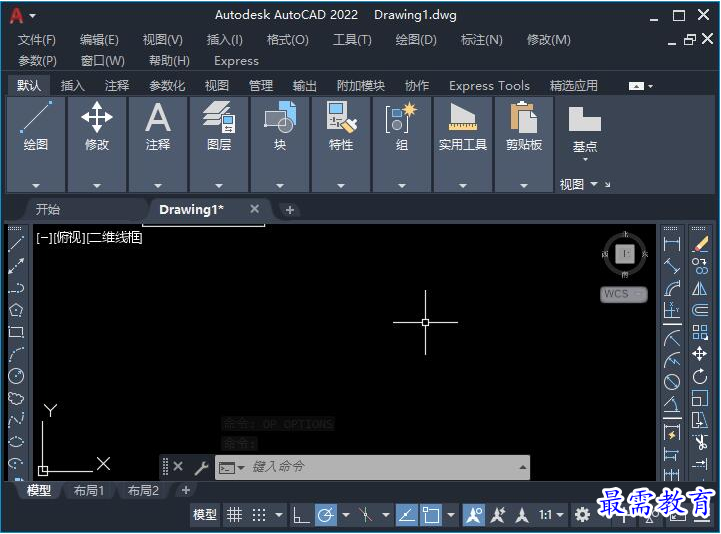Click the ViewCube top face
721x534 pixels.
pyautogui.click(x=625, y=253)
